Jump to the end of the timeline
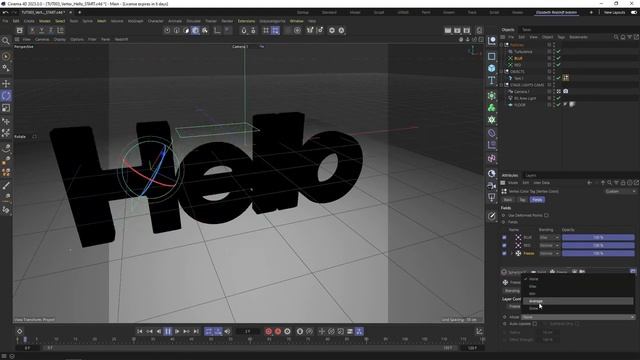Screen dimensions: 640x360 point(196,331)
